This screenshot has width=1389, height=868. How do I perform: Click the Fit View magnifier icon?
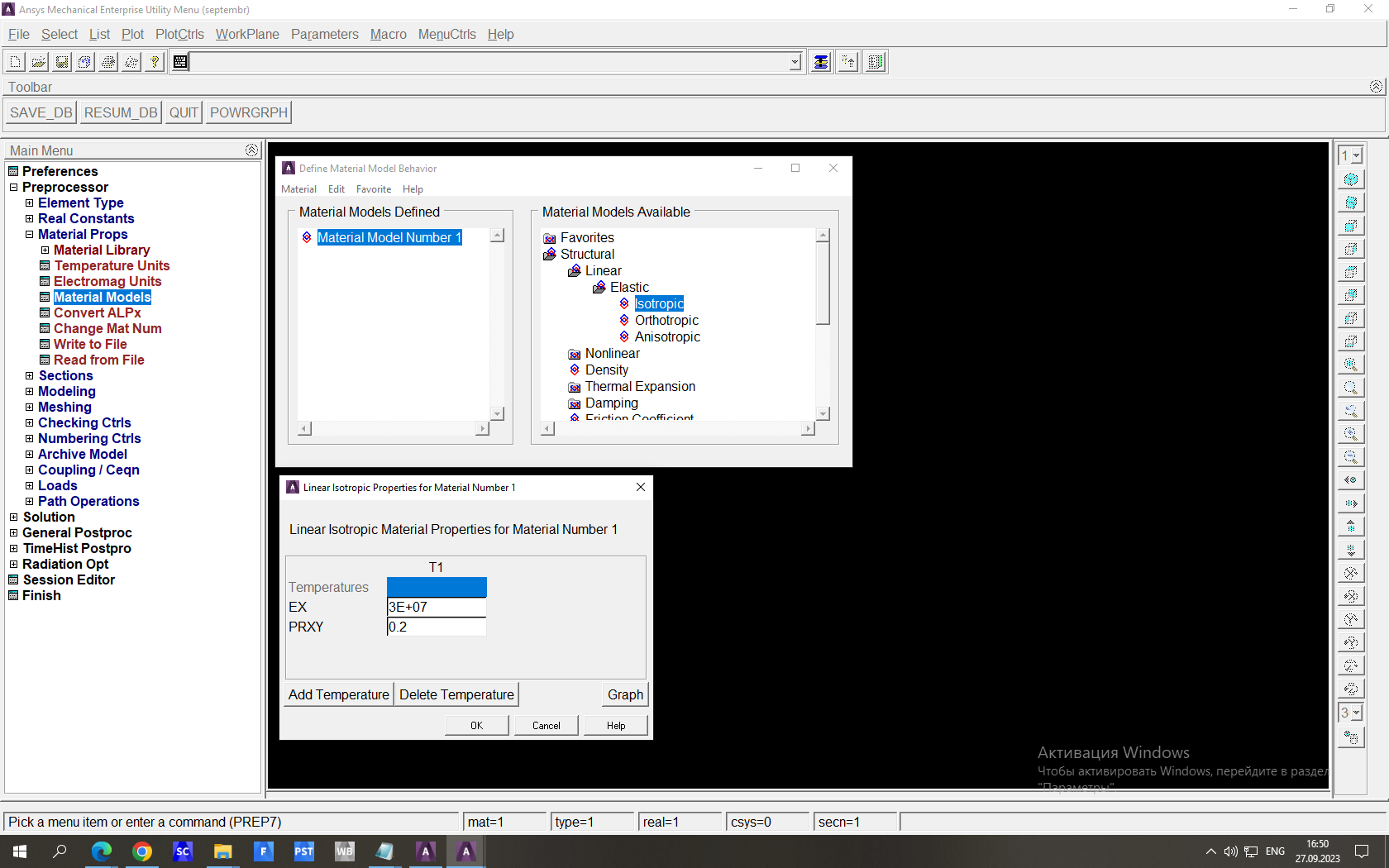[1351, 365]
